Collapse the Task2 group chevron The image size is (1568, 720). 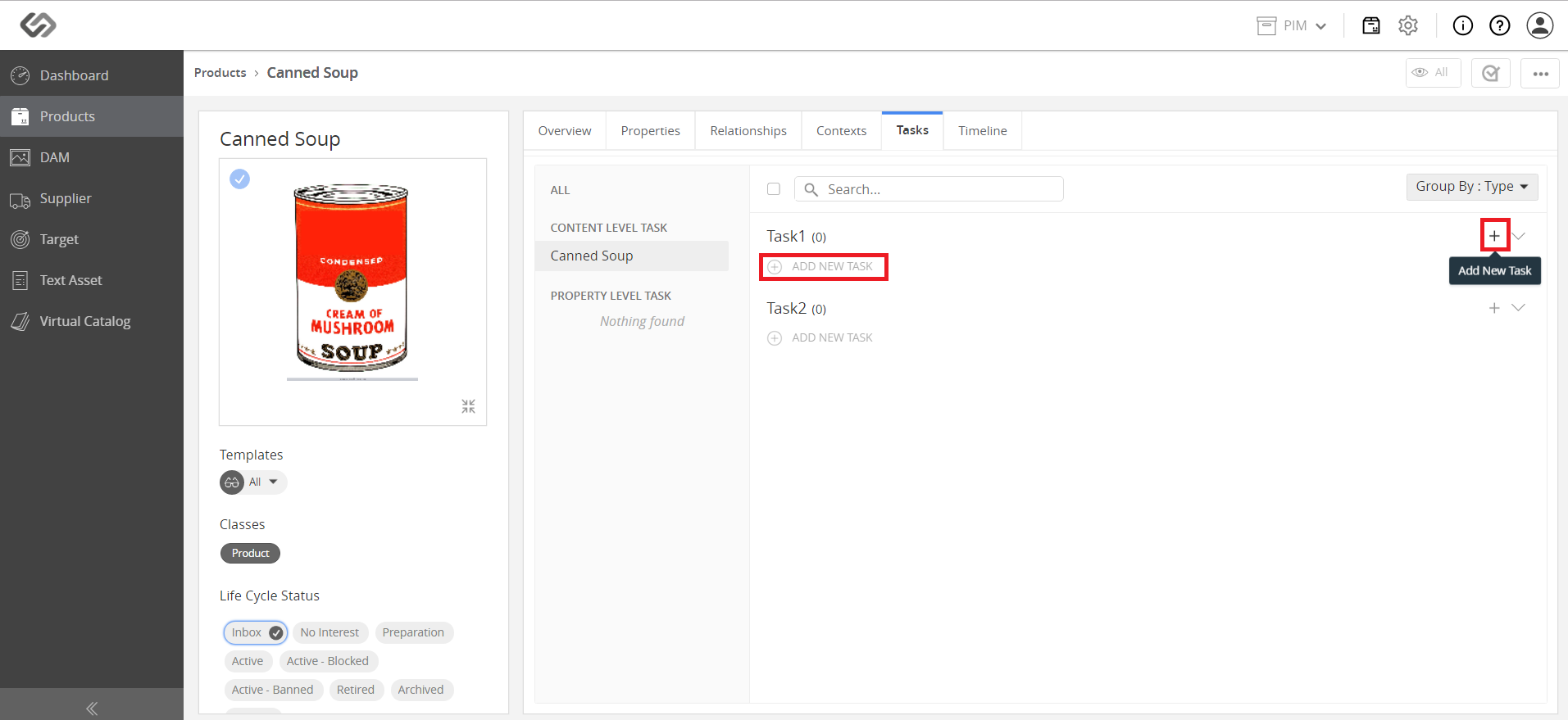click(1519, 308)
